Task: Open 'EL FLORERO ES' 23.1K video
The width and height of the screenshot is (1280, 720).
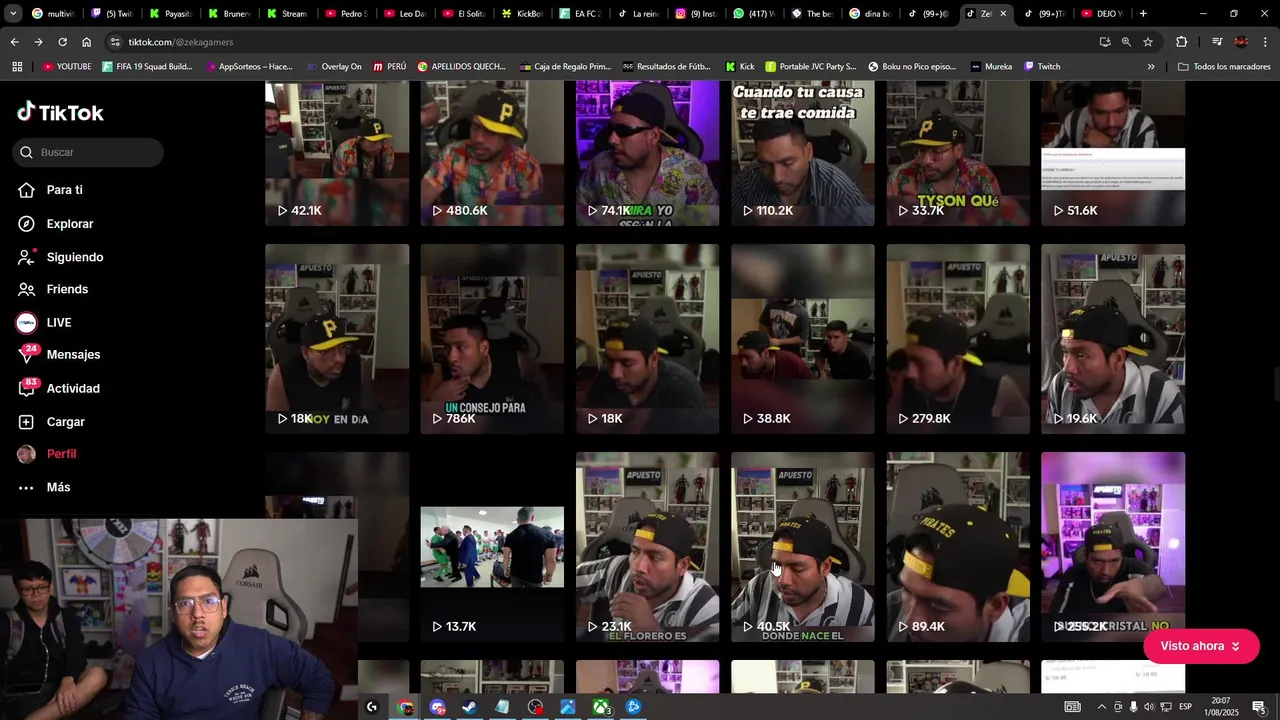Action: coord(647,547)
